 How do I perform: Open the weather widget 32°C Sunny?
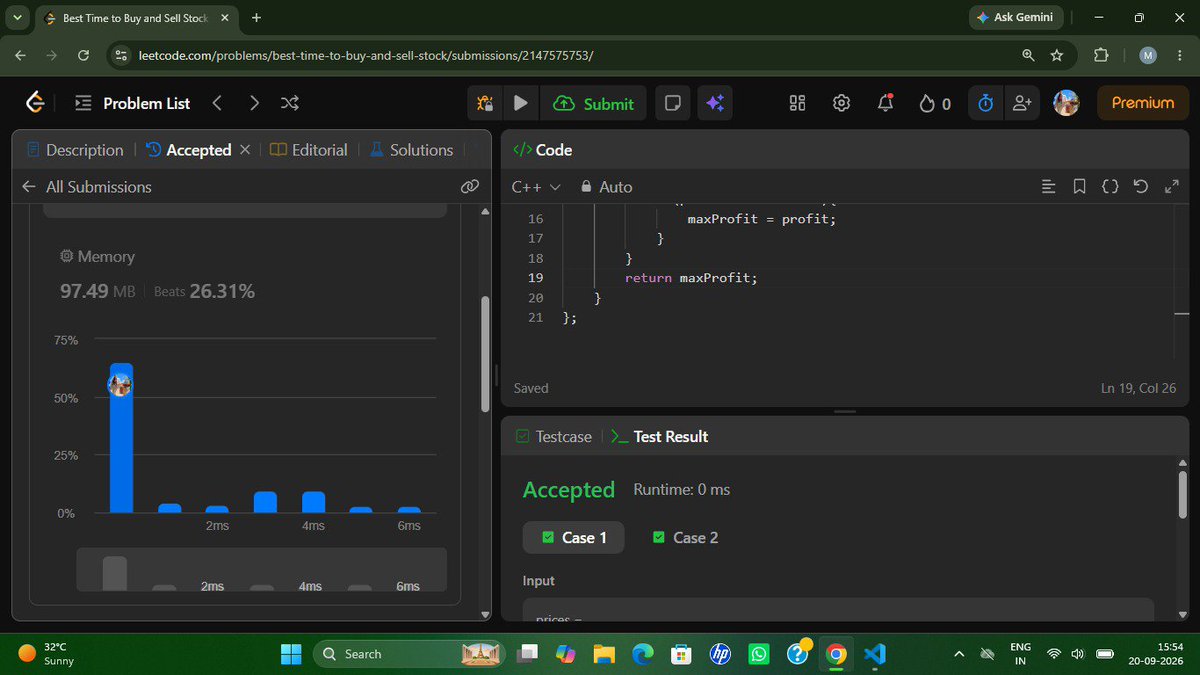pos(46,654)
